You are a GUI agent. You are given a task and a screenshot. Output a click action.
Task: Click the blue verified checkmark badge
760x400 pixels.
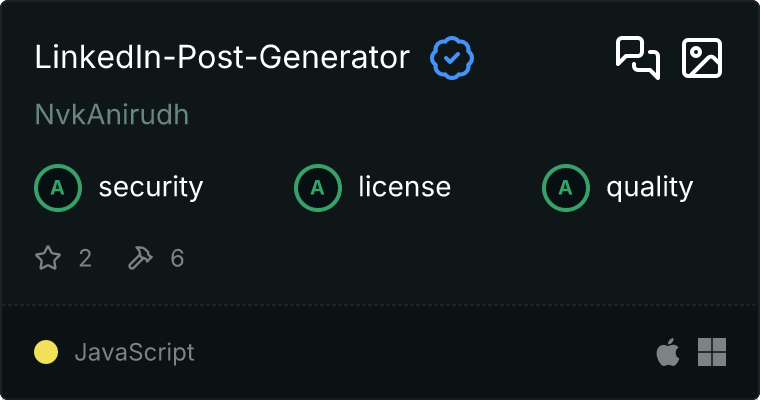(452, 58)
